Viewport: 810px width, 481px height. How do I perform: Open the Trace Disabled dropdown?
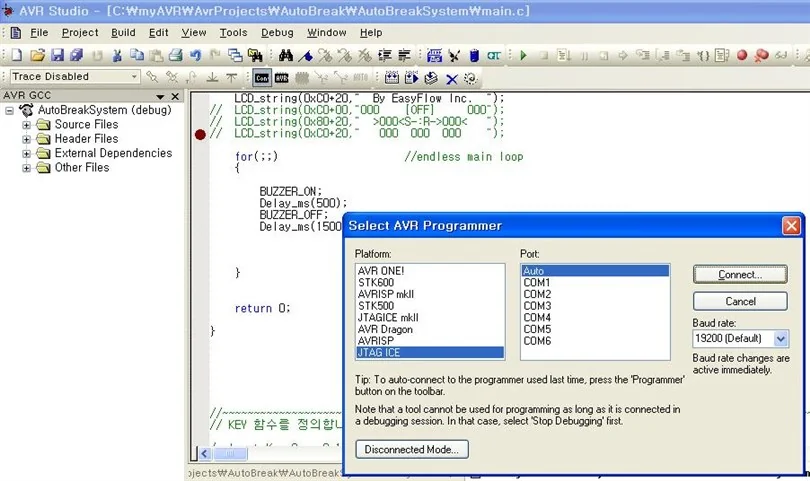point(134,76)
